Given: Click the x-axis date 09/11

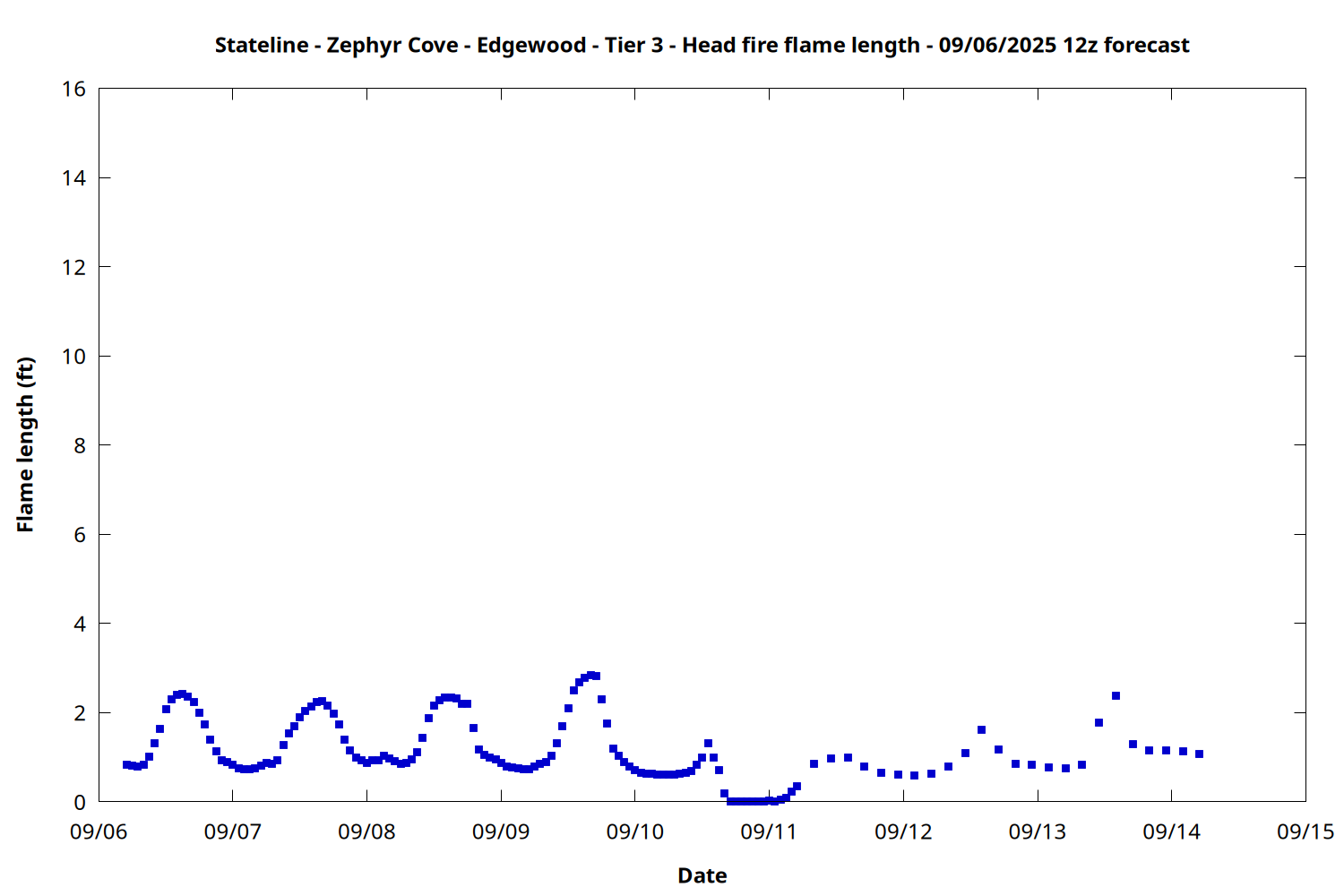Looking at the screenshot, I should pyautogui.click(x=769, y=831).
